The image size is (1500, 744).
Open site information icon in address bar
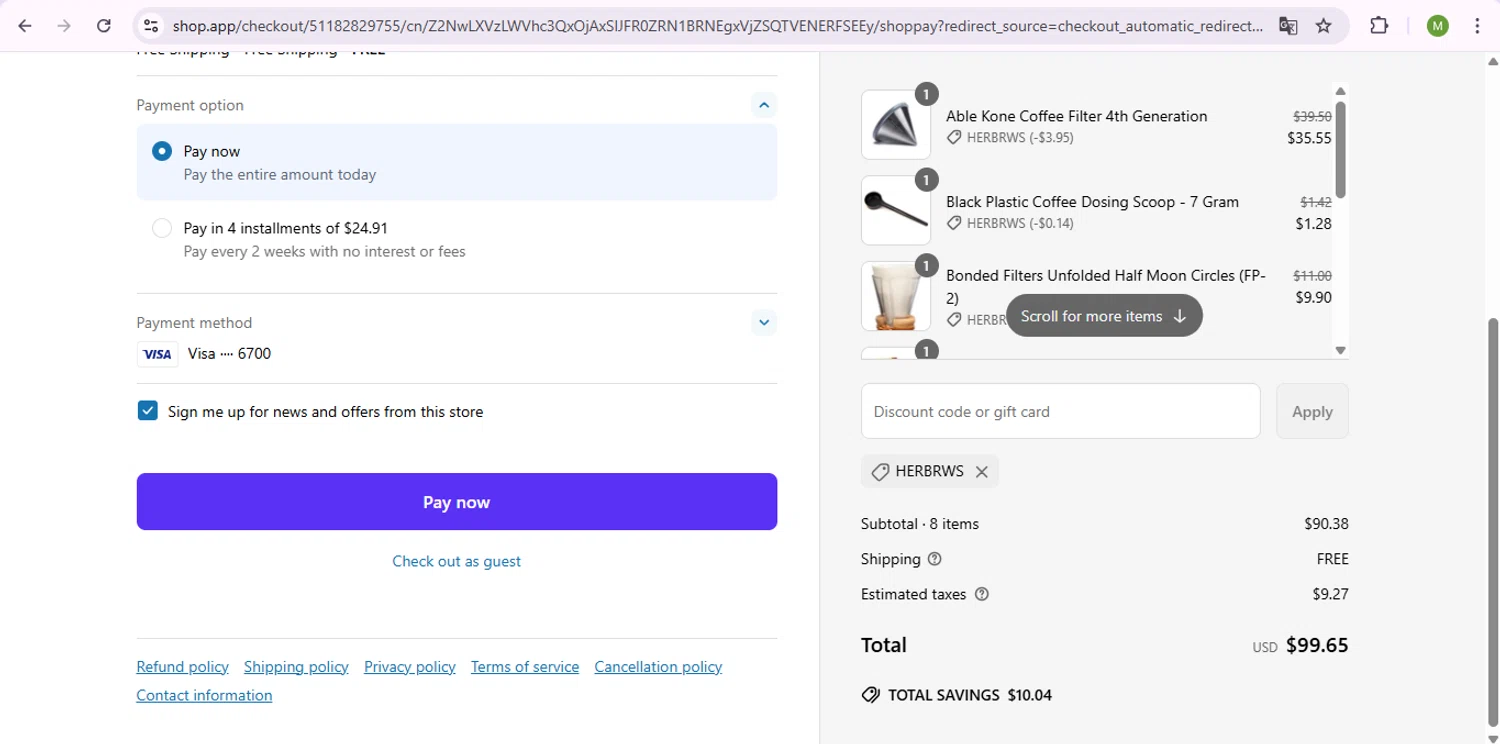150,26
